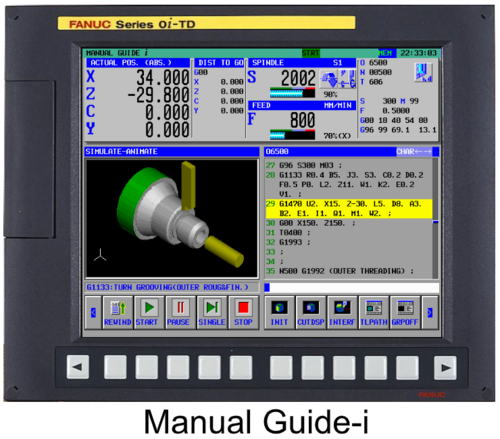Hit the physical left arrow key
The height and width of the screenshot is (439, 500).
point(78,367)
